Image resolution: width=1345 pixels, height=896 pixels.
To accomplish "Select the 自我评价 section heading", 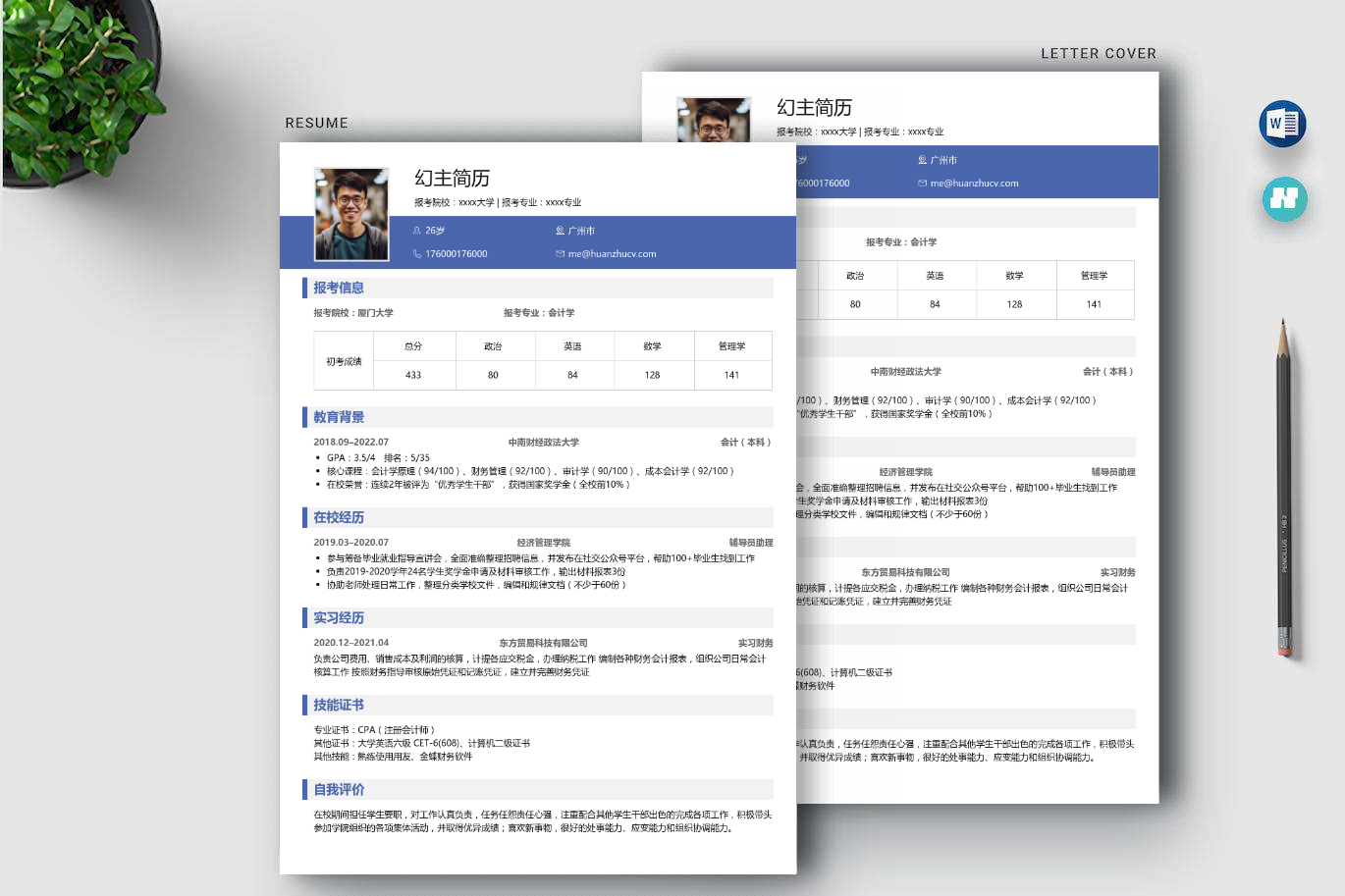I will [339, 789].
